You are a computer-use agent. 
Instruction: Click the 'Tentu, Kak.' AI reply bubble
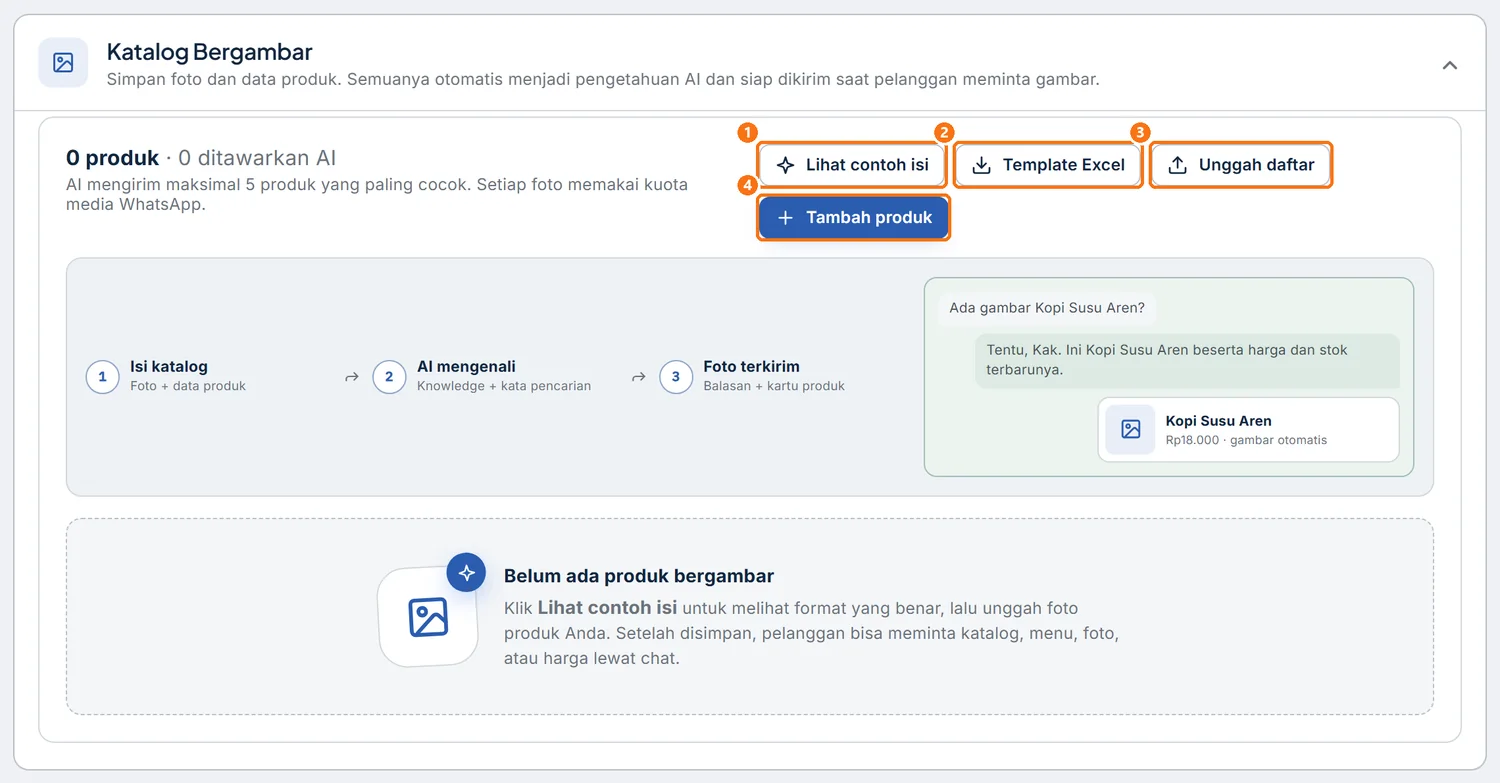1187,360
